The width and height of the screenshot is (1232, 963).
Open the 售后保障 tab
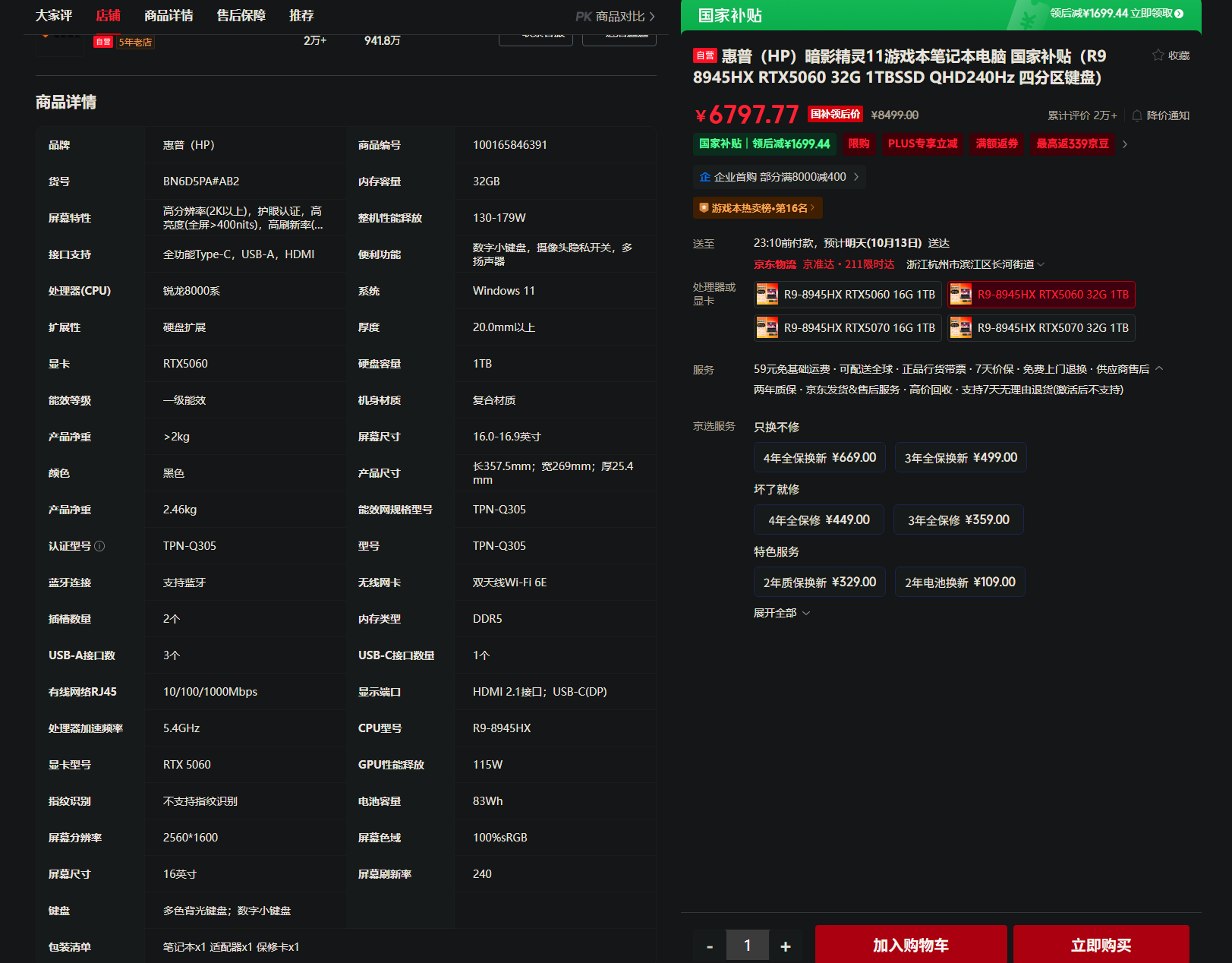pos(241,16)
